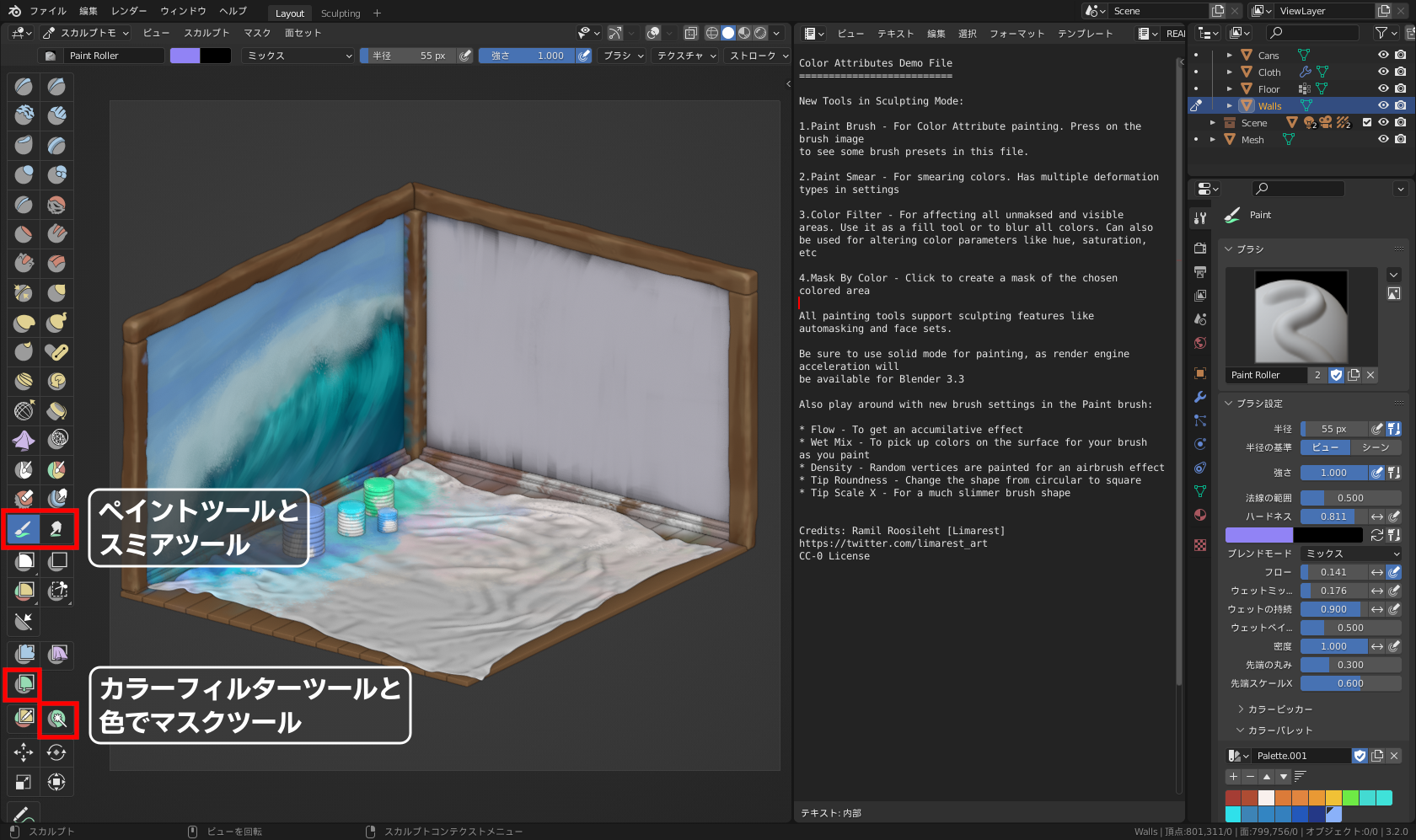This screenshot has width=1416, height=840.
Task: Select the Paint brush tool
Action: coord(24,528)
